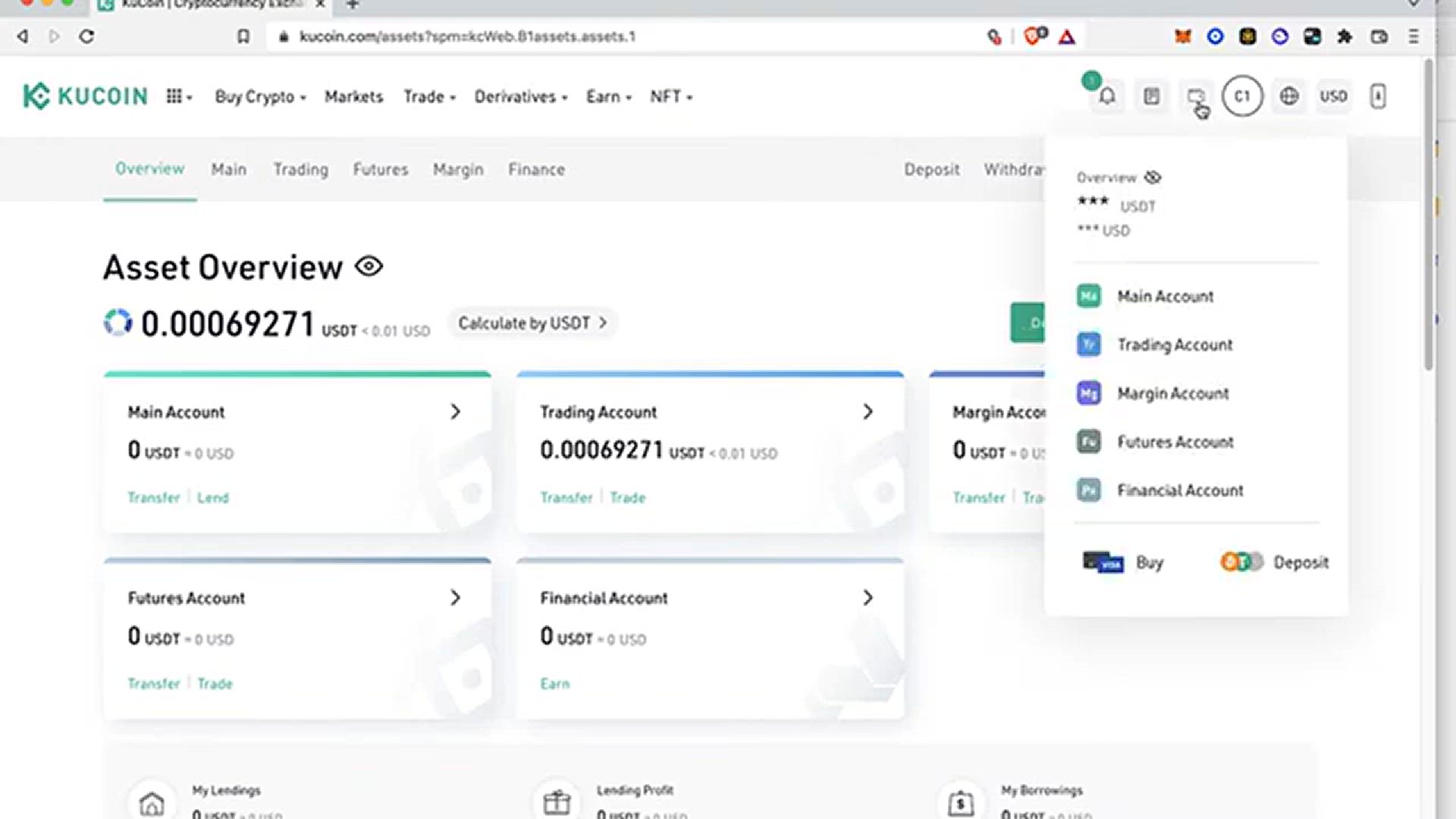Image resolution: width=1456 pixels, height=819 pixels.
Task: Open the Futures tab
Action: (381, 169)
